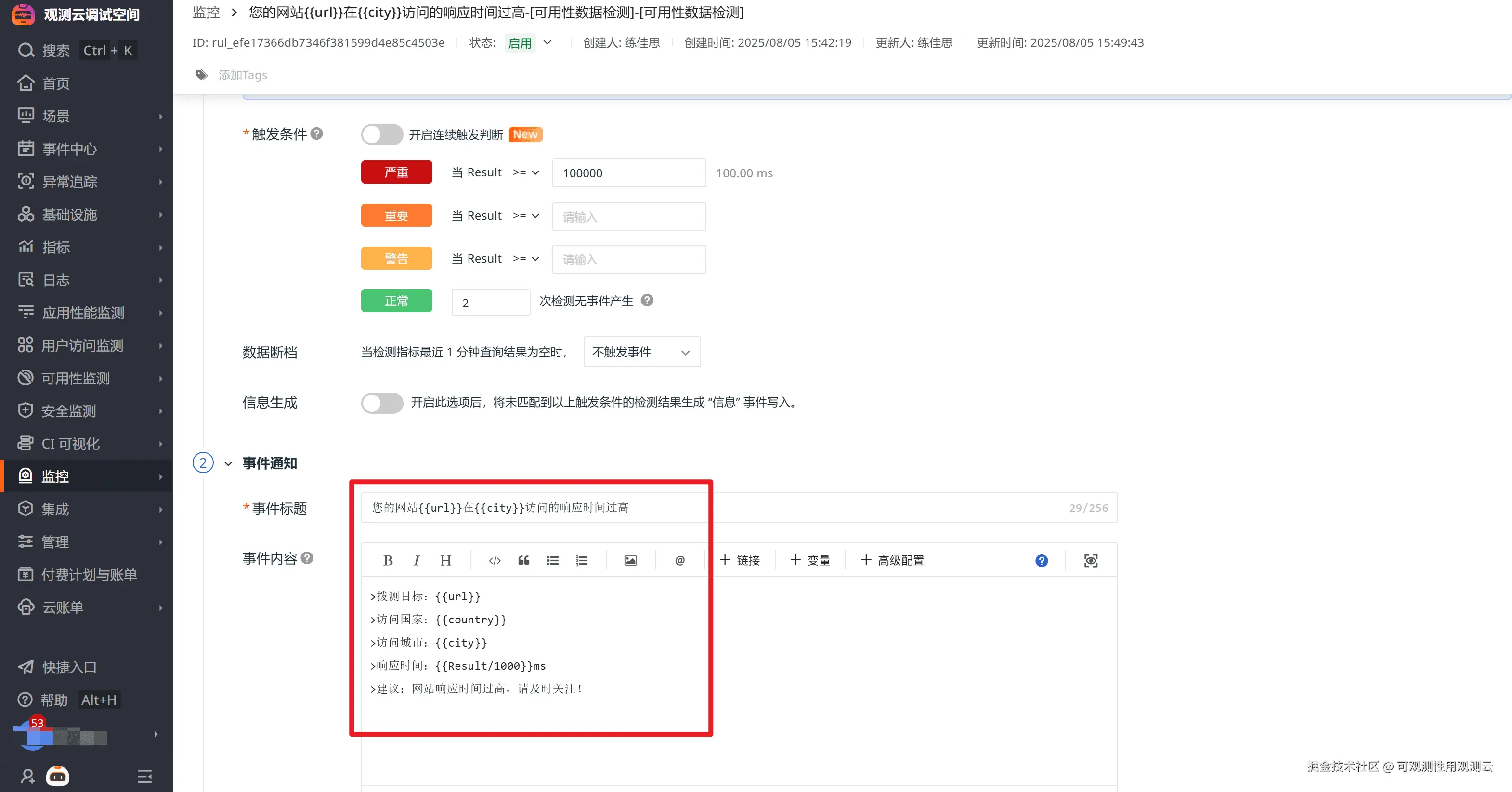Insert a numbered list with ordered-list icon
Screen dimensions: 1512x792
581,561
